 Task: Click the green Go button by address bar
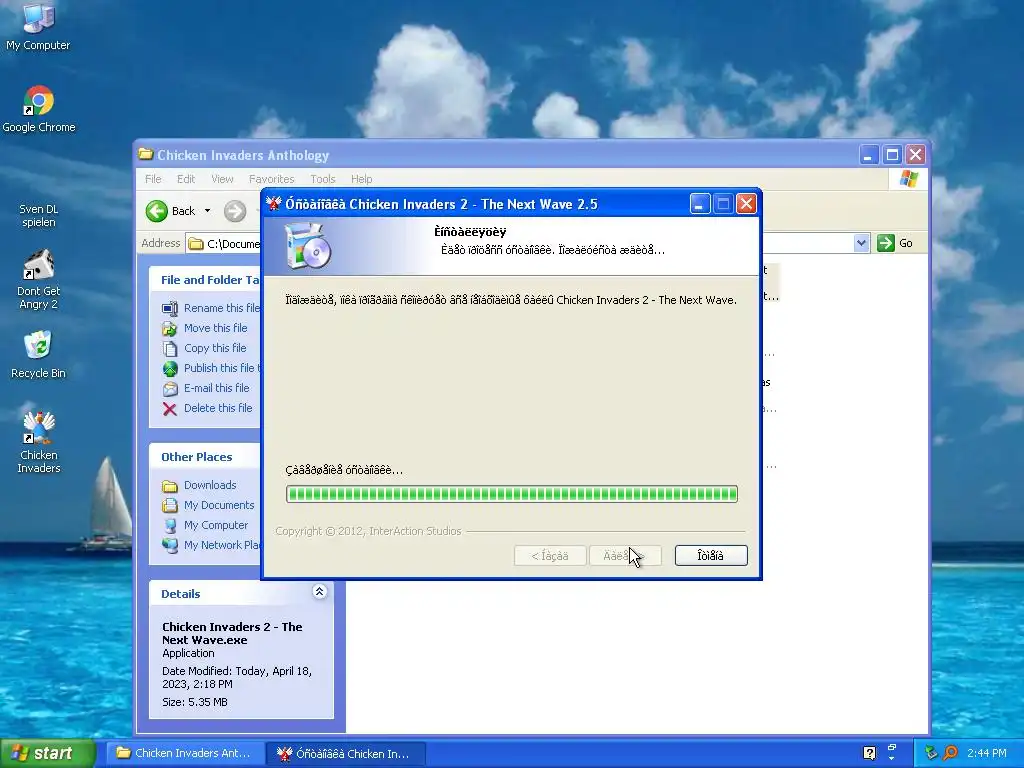(895, 243)
